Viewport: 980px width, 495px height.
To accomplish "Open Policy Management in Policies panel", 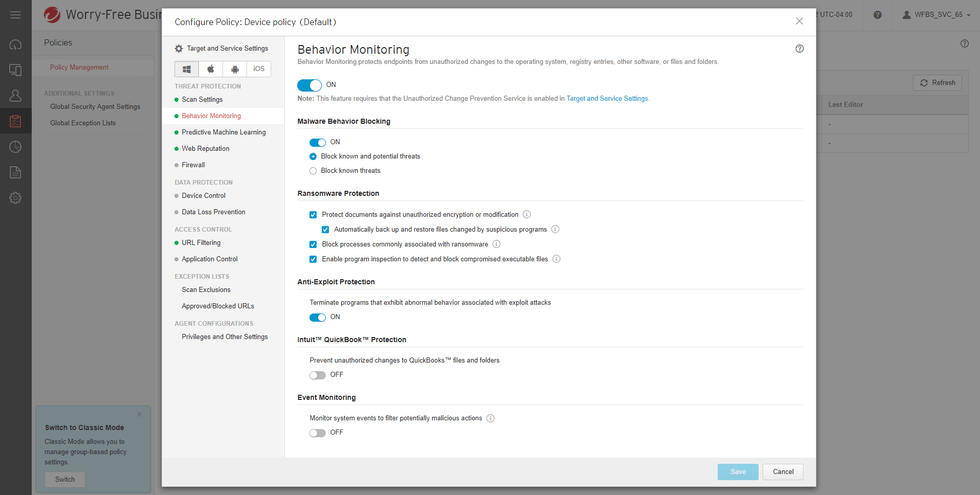I will tap(79, 67).
